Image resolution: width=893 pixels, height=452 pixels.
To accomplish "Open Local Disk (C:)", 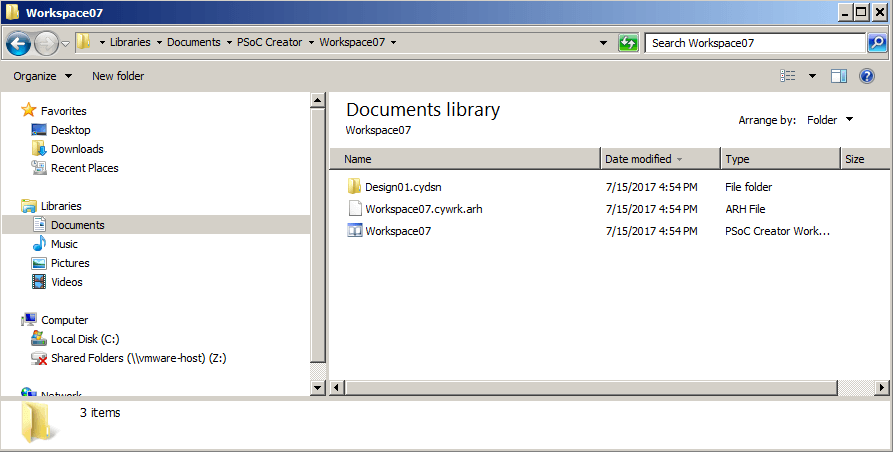I will (85, 339).
